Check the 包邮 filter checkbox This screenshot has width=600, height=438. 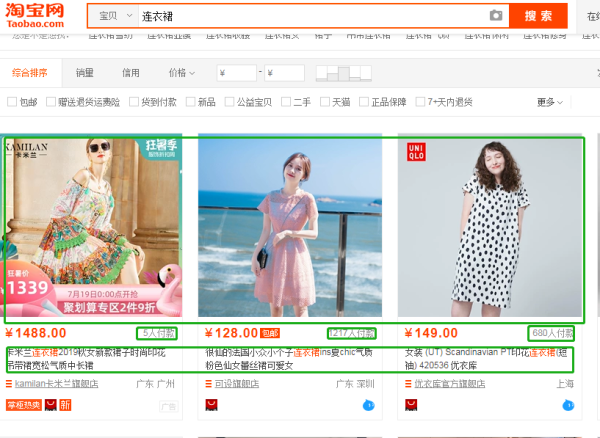tap(12, 102)
